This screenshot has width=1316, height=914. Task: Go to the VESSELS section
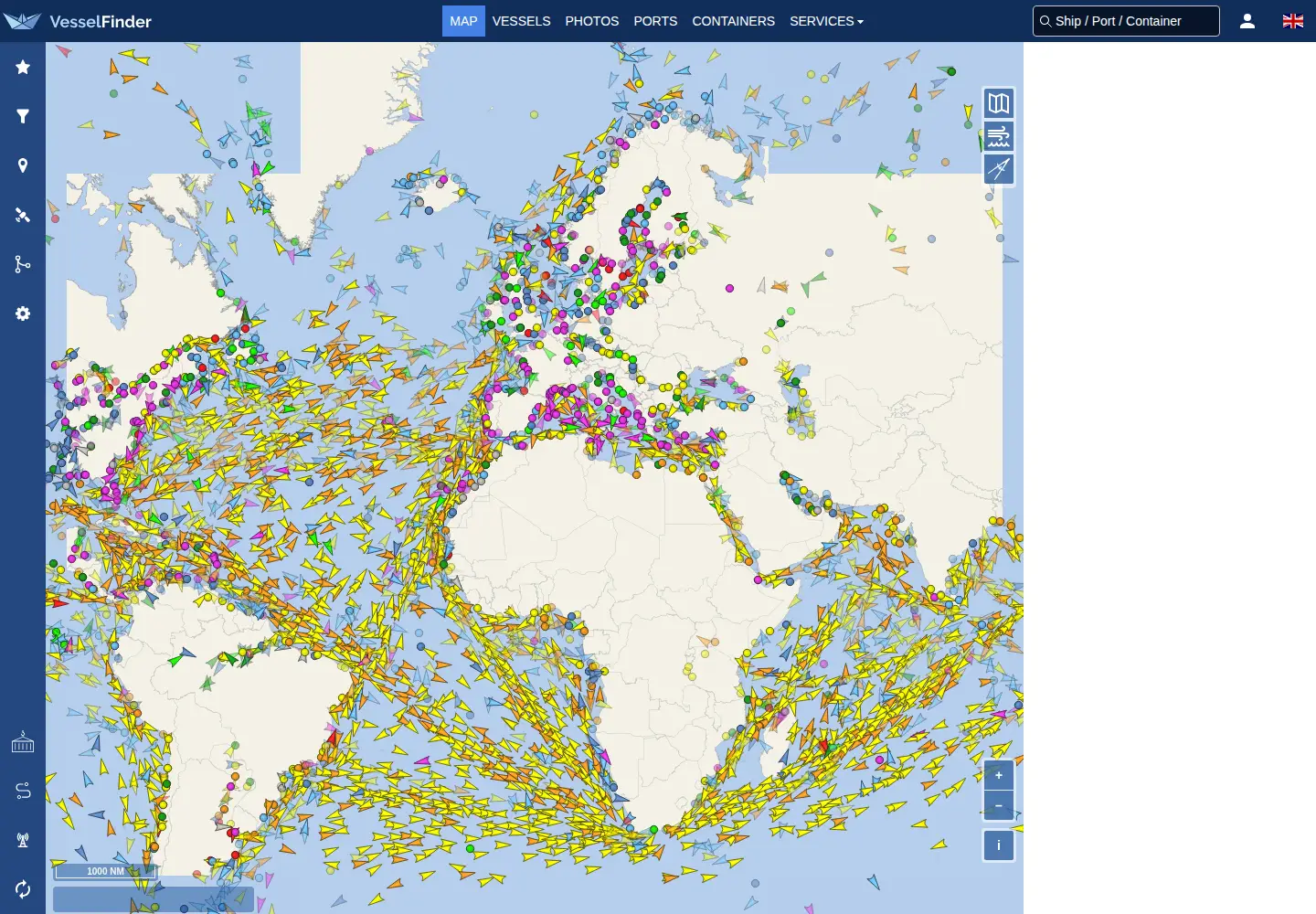coord(521,21)
